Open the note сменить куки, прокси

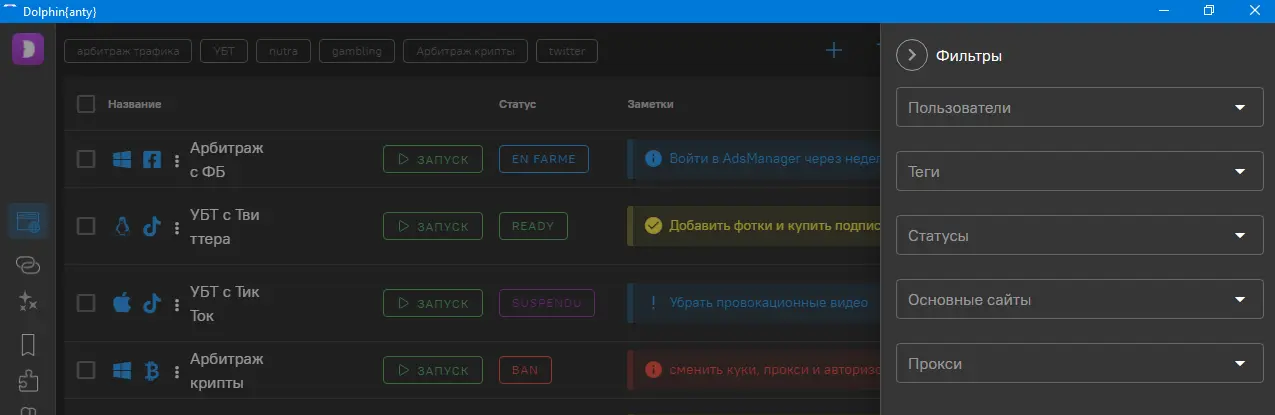(754, 370)
